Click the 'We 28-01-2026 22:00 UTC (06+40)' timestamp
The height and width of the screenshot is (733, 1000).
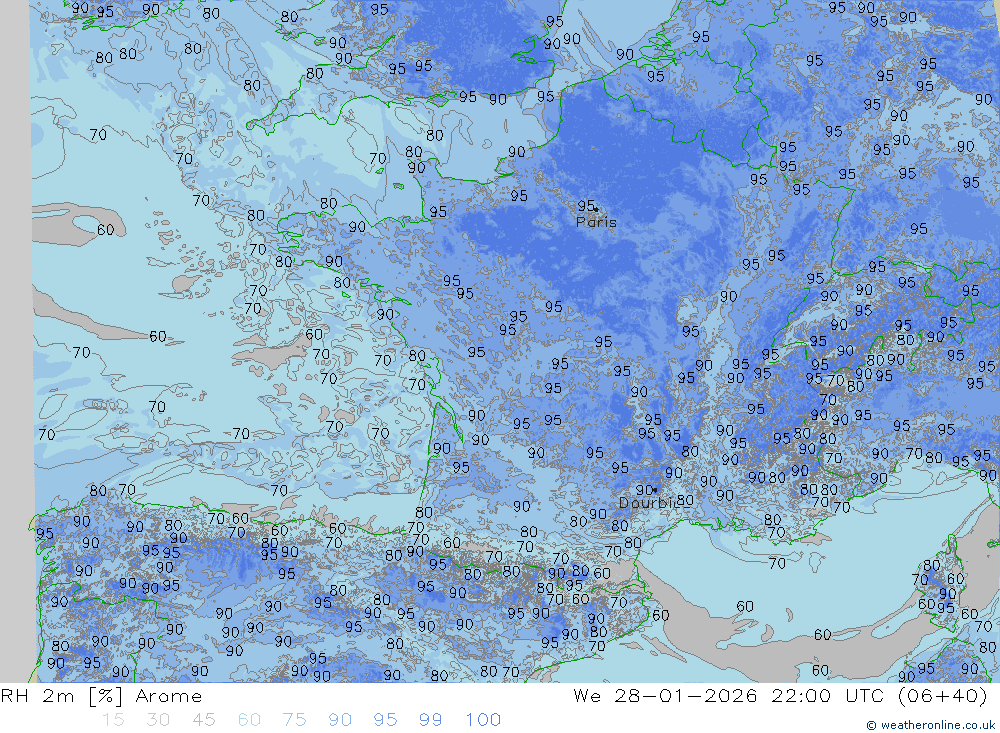pos(780,696)
